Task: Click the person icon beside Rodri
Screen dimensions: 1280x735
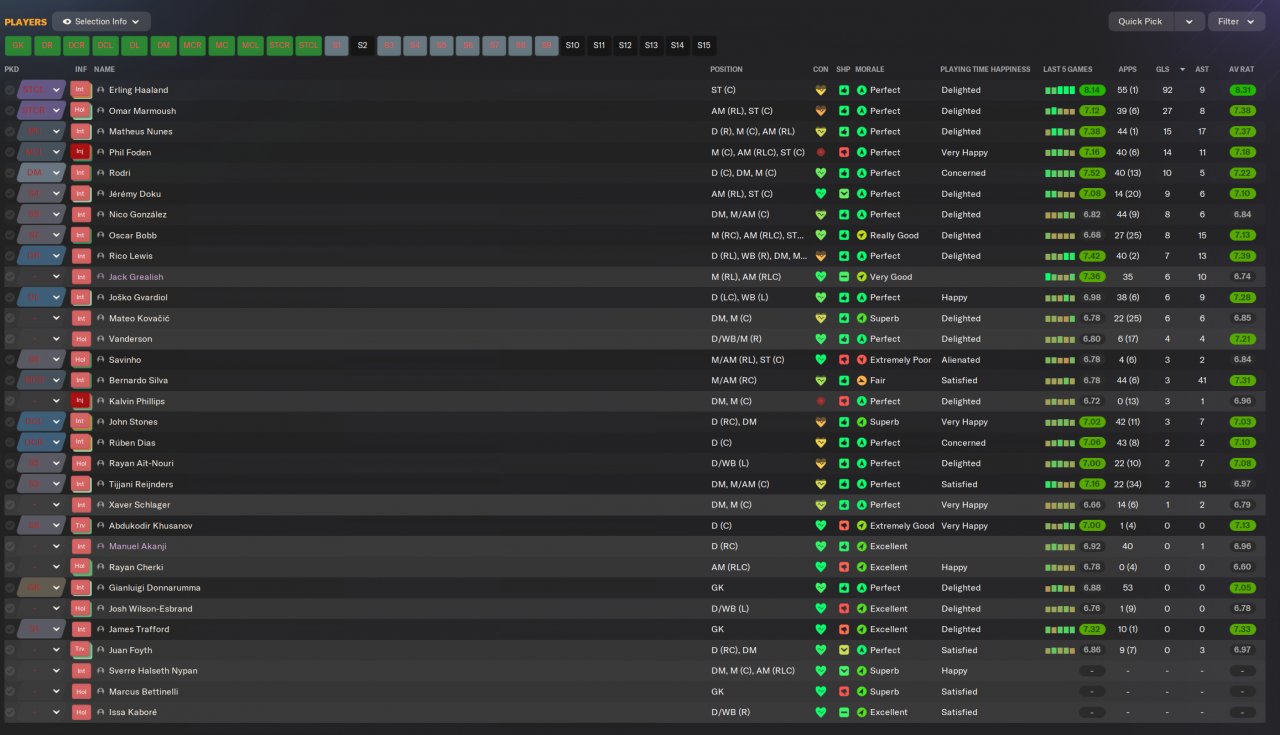Action: tap(101, 173)
